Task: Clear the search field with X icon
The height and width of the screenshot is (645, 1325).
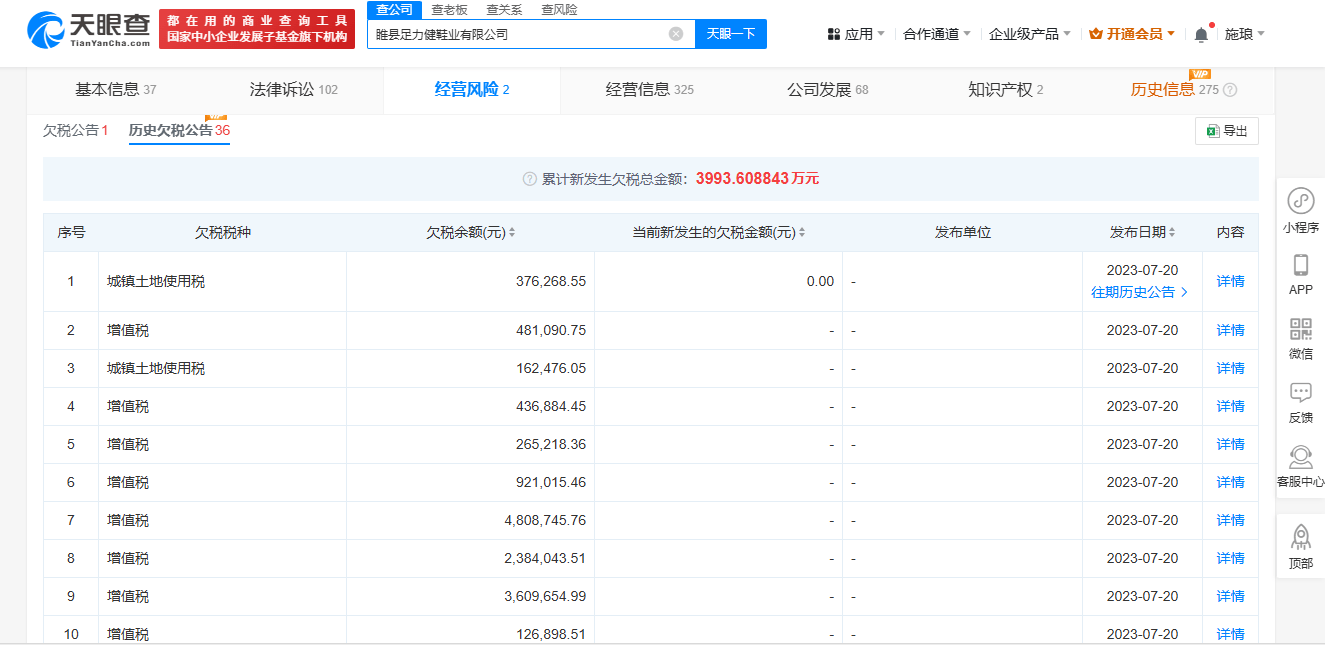Action: (676, 34)
